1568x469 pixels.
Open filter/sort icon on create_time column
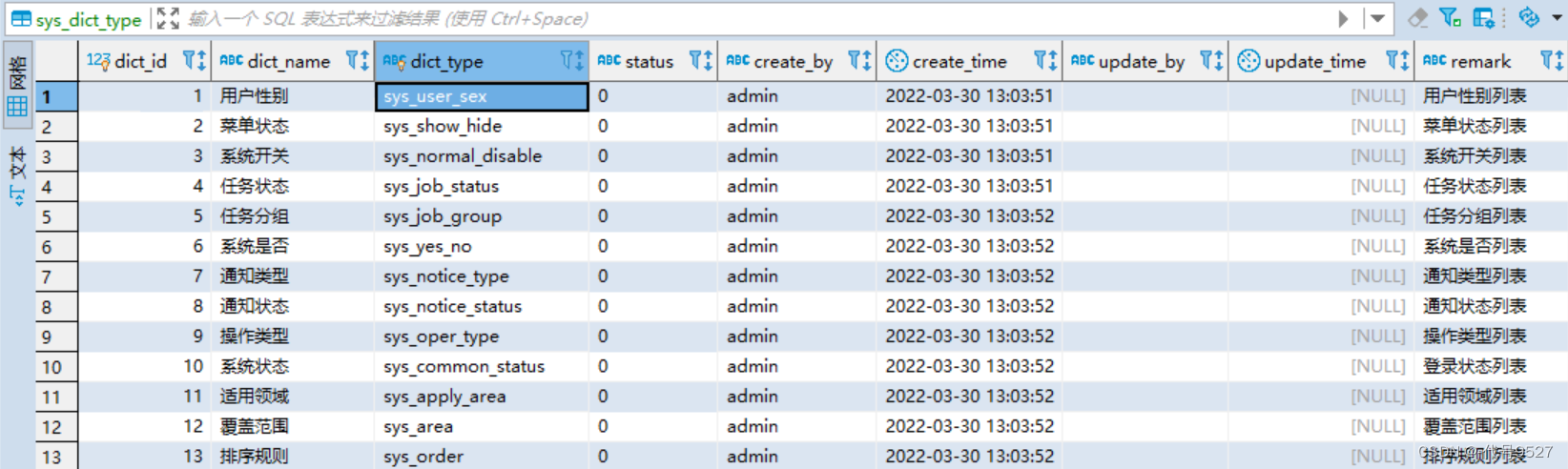click(x=1045, y=61)
